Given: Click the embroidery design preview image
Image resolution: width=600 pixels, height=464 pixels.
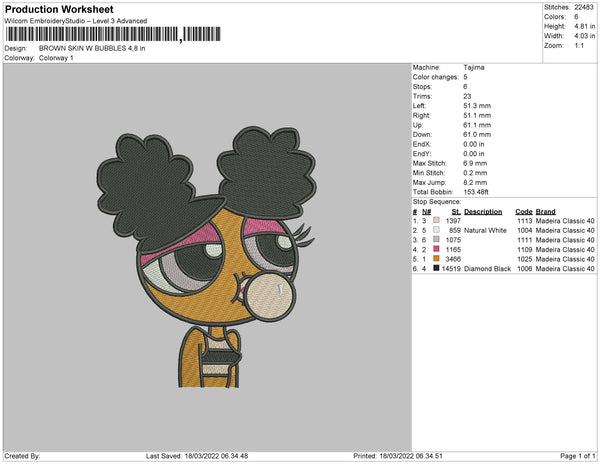Looking at the screenshot, I should pos(206,257).
